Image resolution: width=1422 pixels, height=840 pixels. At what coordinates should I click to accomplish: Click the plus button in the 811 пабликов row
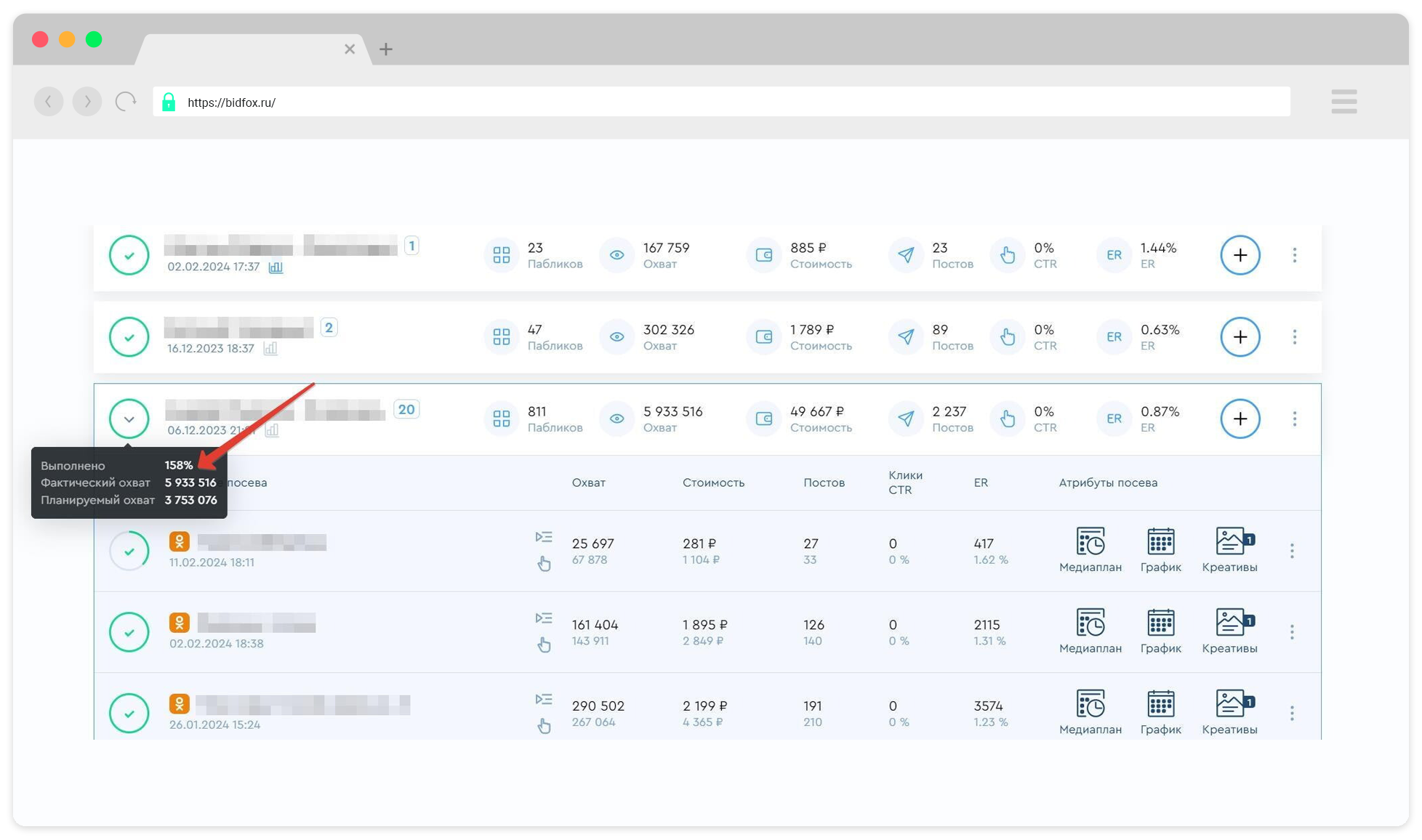pyautogui.click(x=1240, y=419)
